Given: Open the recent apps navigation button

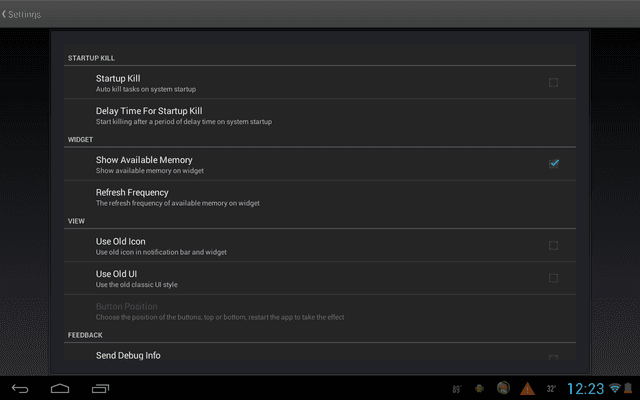Looking at the screenshot, I should click(x=100, y=389).
